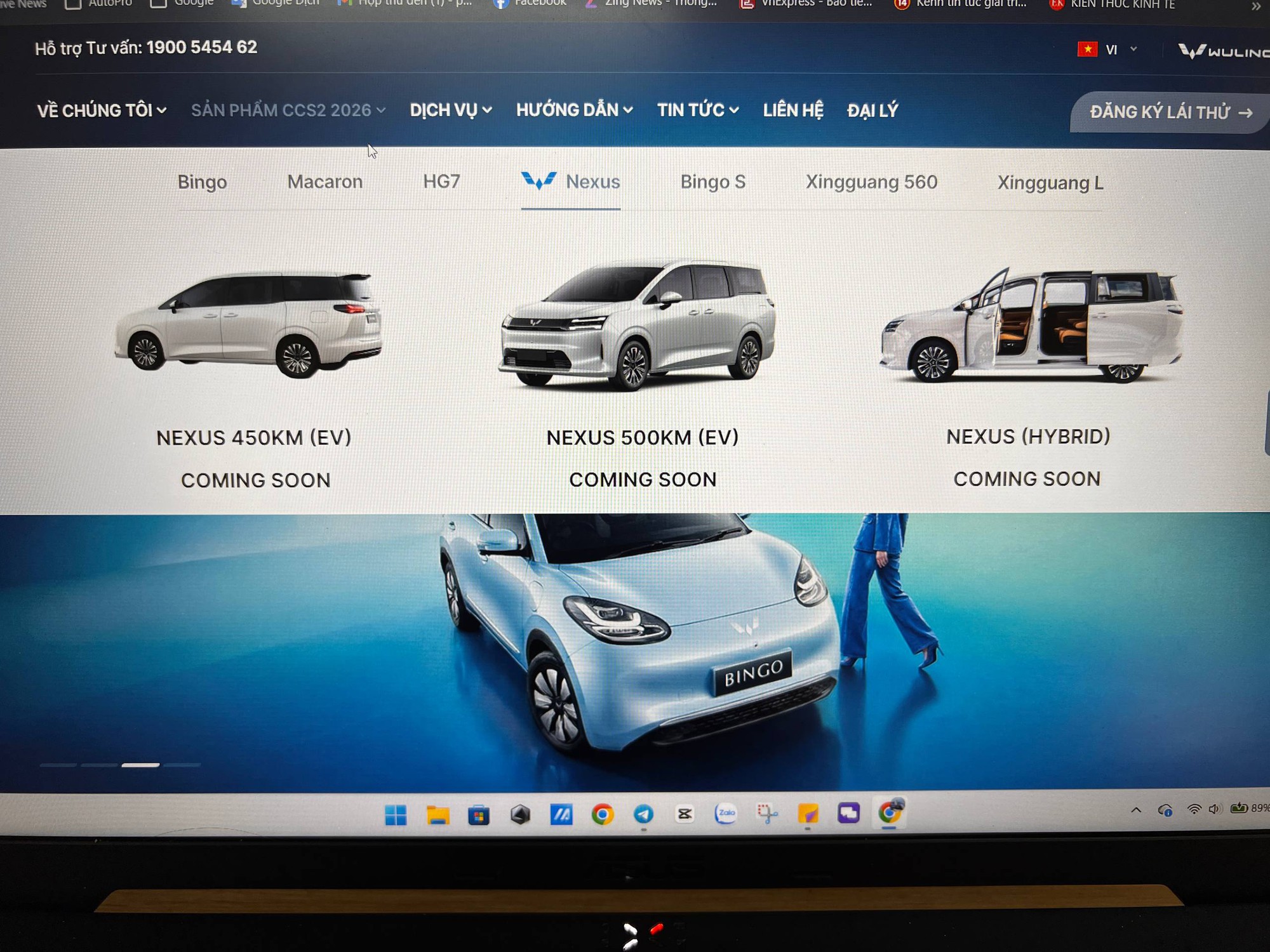The image size is (1270, 952).
Task: Show hidden tray icons with the chevron
Action: 1136,809
